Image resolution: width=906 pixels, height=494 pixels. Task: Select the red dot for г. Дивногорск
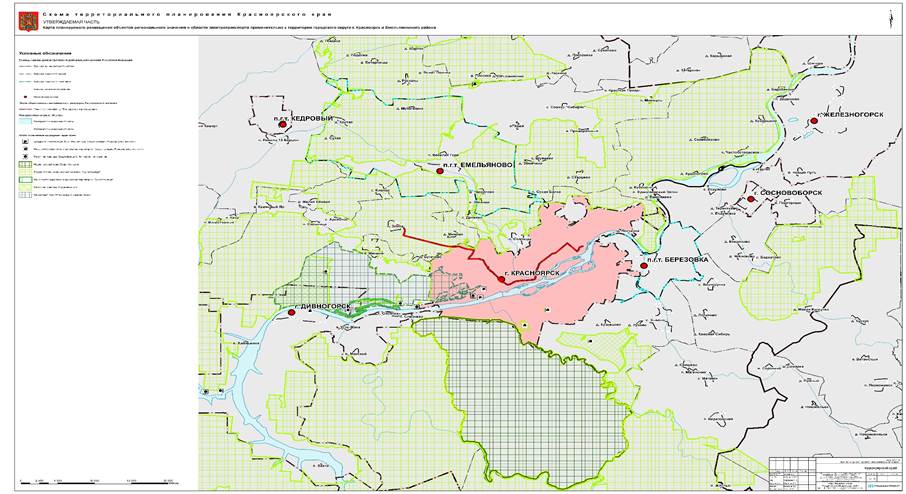click(292, 312)
